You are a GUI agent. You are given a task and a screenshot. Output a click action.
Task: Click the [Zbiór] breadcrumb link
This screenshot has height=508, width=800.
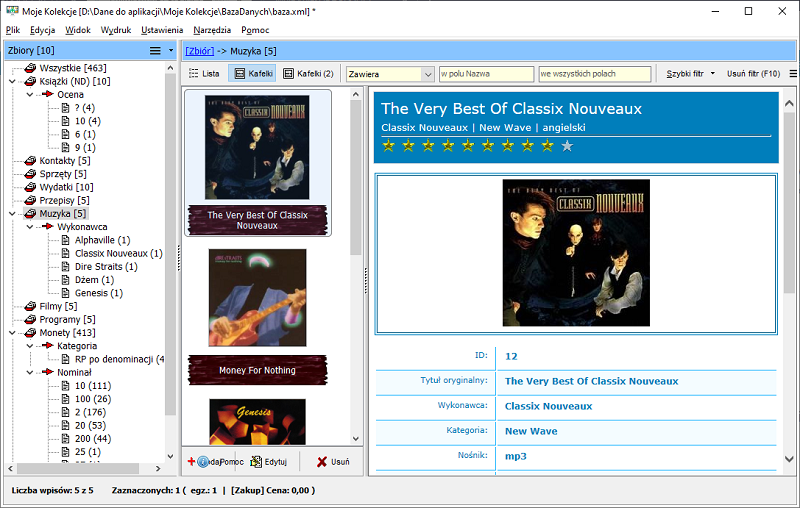coord(199,51)
